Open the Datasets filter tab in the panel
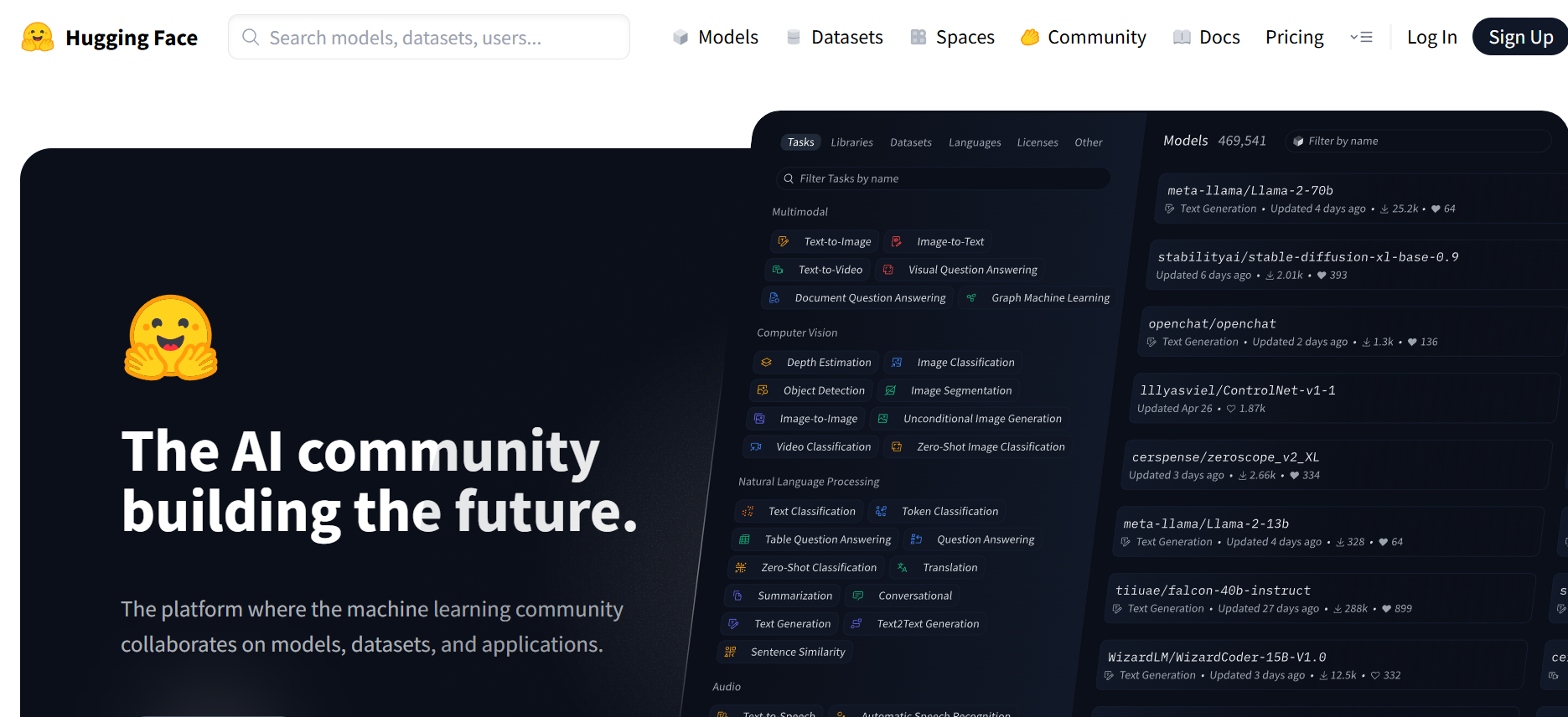 tap(910, 142)
